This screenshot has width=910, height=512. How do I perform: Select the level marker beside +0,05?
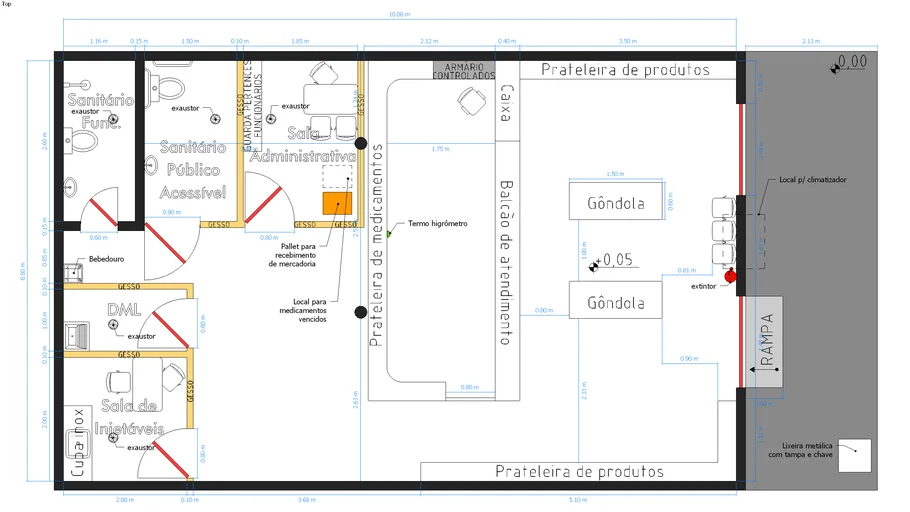(x=594, y=267)
